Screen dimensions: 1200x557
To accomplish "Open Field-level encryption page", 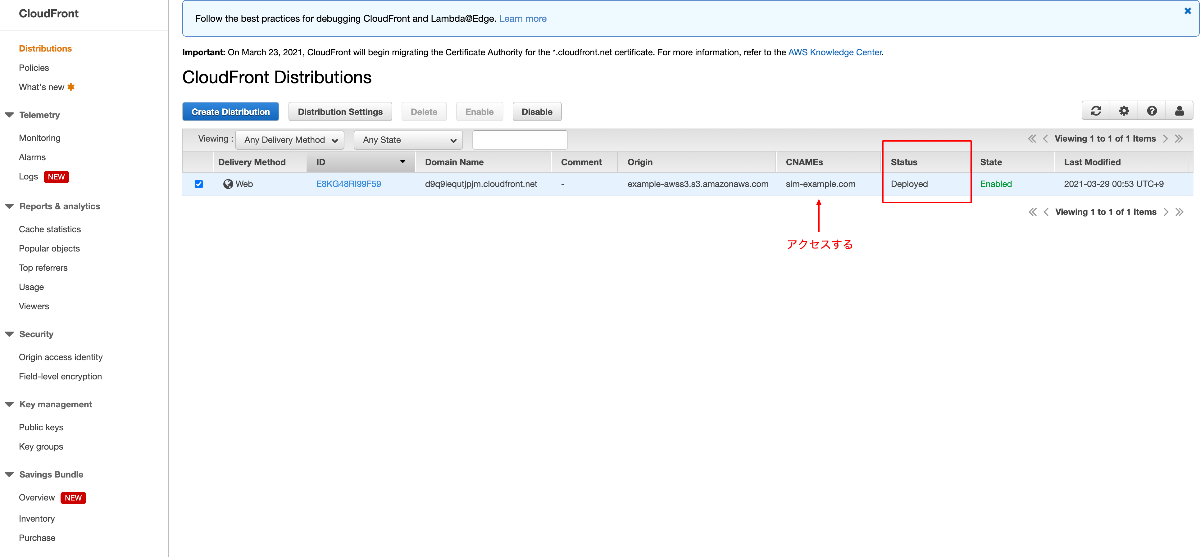I will pyautogui.click(x=60, y=377).
